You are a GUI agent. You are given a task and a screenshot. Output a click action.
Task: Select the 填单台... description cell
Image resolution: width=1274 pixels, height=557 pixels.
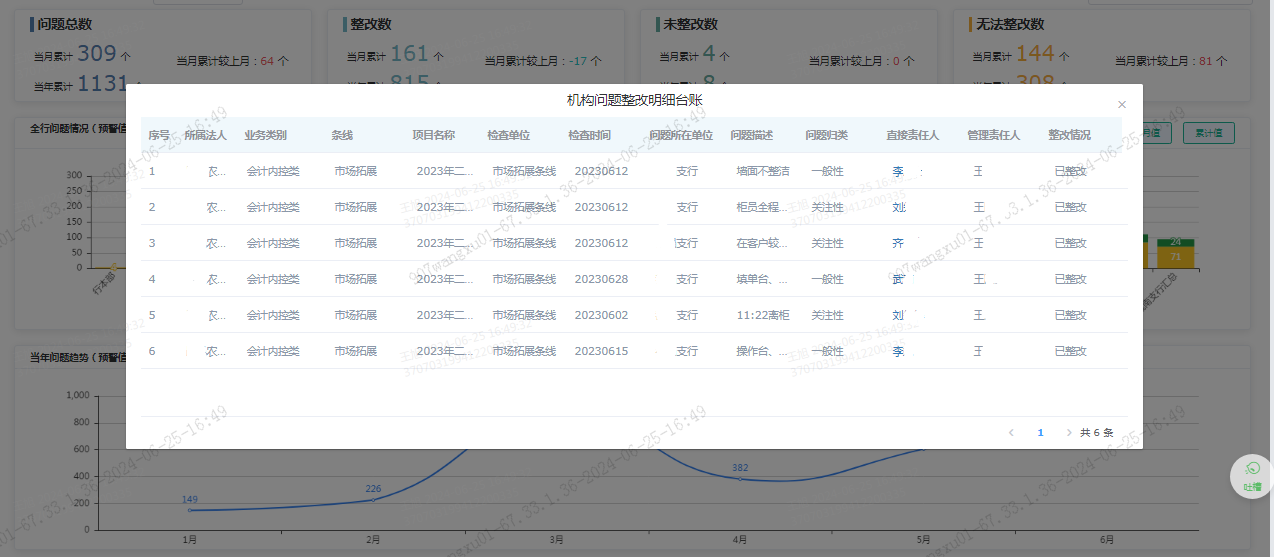[763, 279]
